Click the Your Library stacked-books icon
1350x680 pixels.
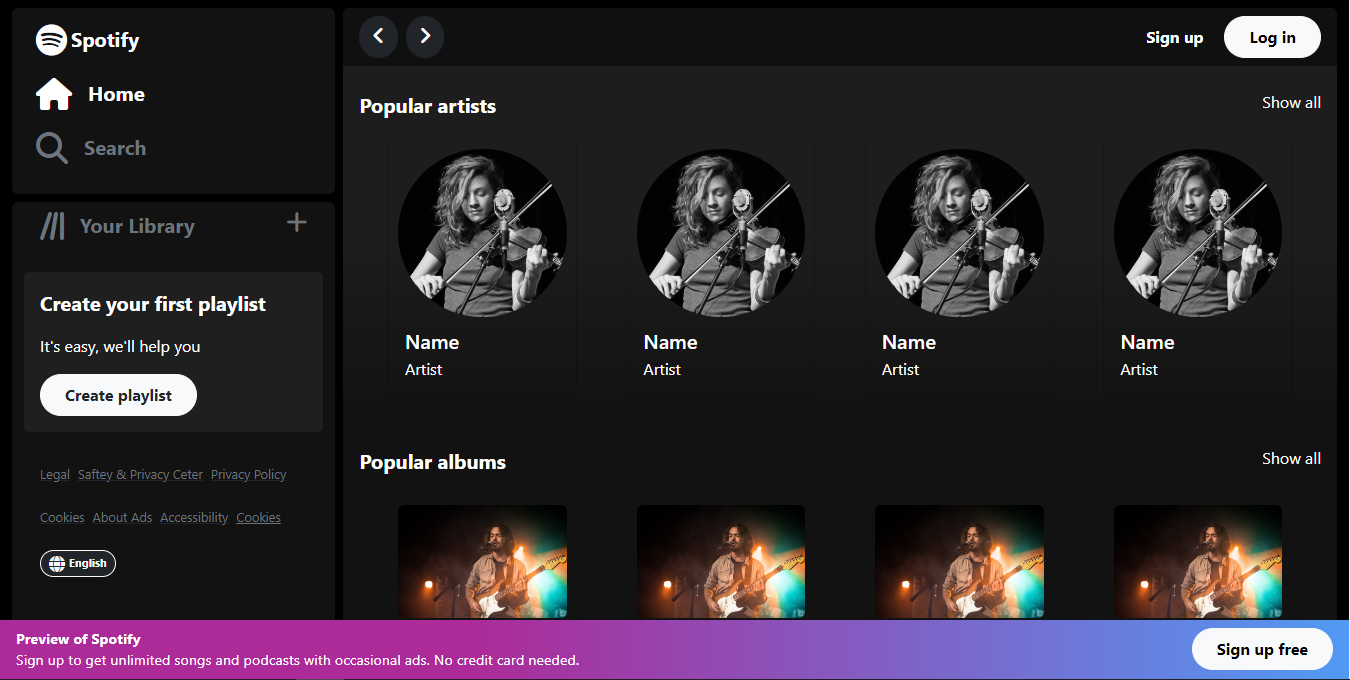(52, 227)
